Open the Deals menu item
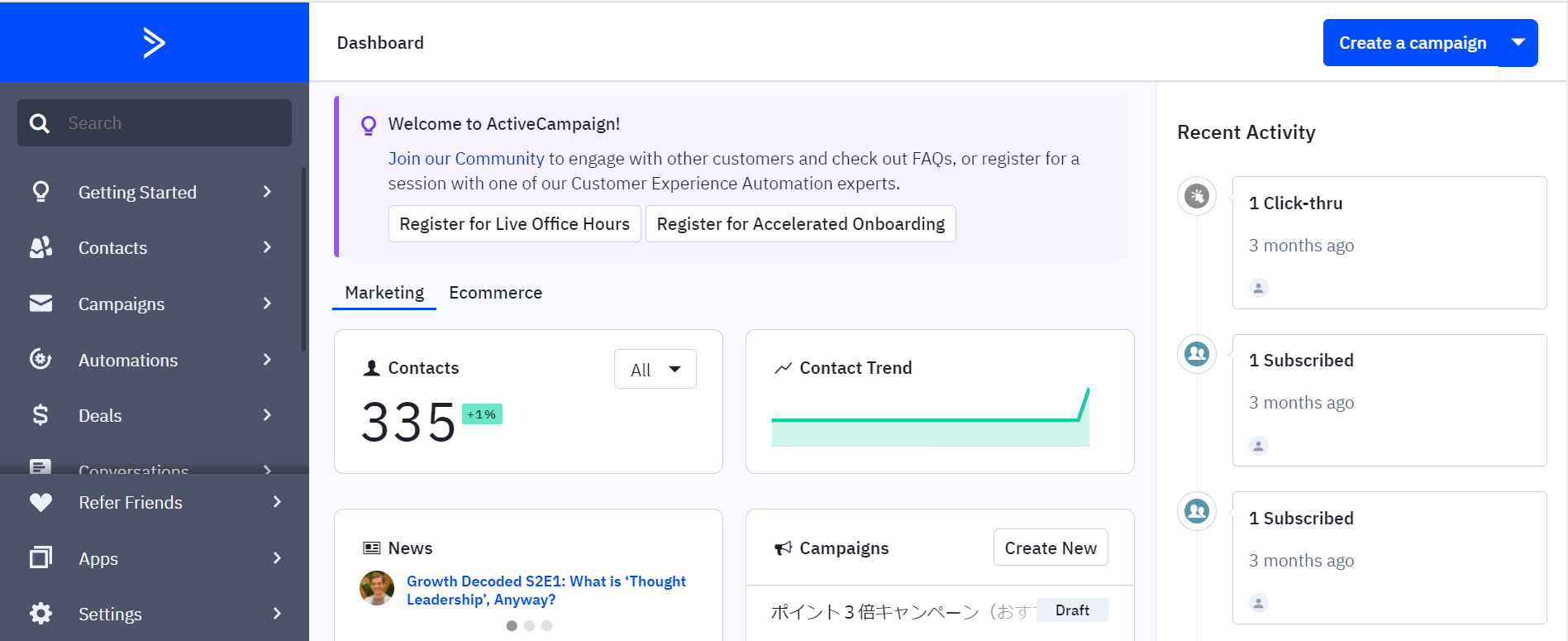 click(x=155, y=415)
